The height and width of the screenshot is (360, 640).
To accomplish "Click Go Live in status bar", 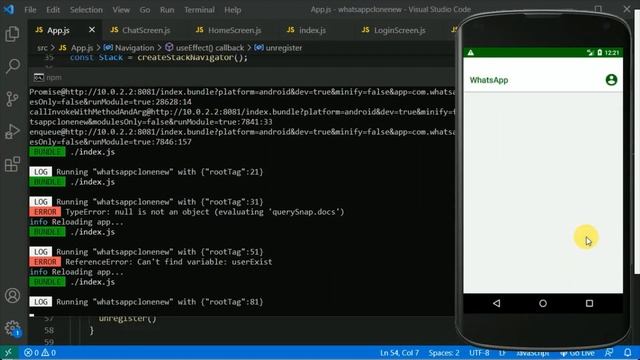I will point(578,353).
